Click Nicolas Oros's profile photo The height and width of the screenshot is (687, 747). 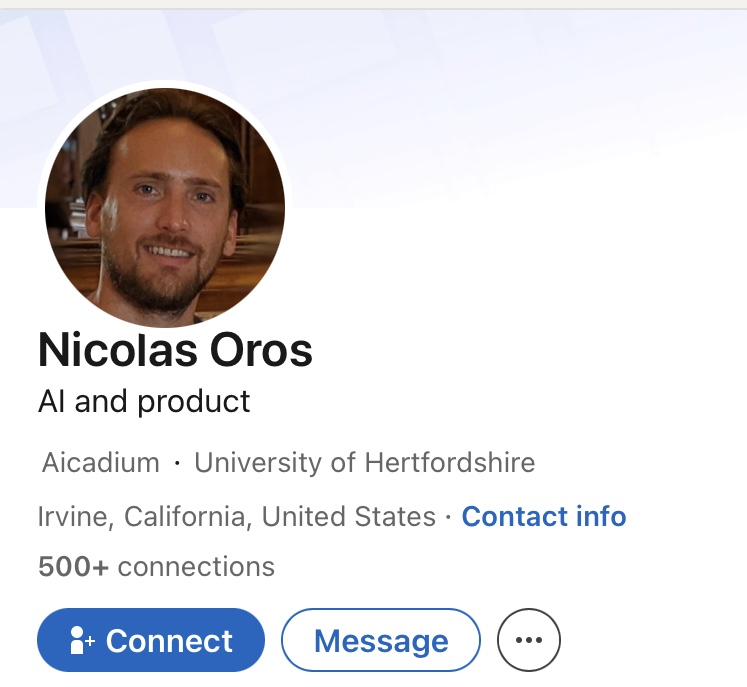tap(165, 208)
